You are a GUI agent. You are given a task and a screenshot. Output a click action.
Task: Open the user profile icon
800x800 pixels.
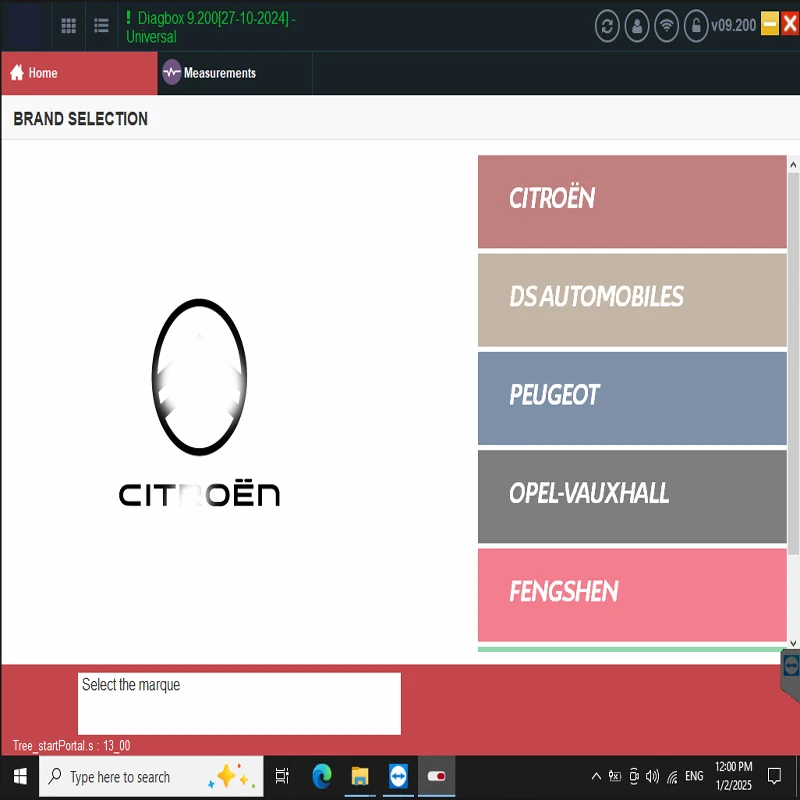(637, 26)
